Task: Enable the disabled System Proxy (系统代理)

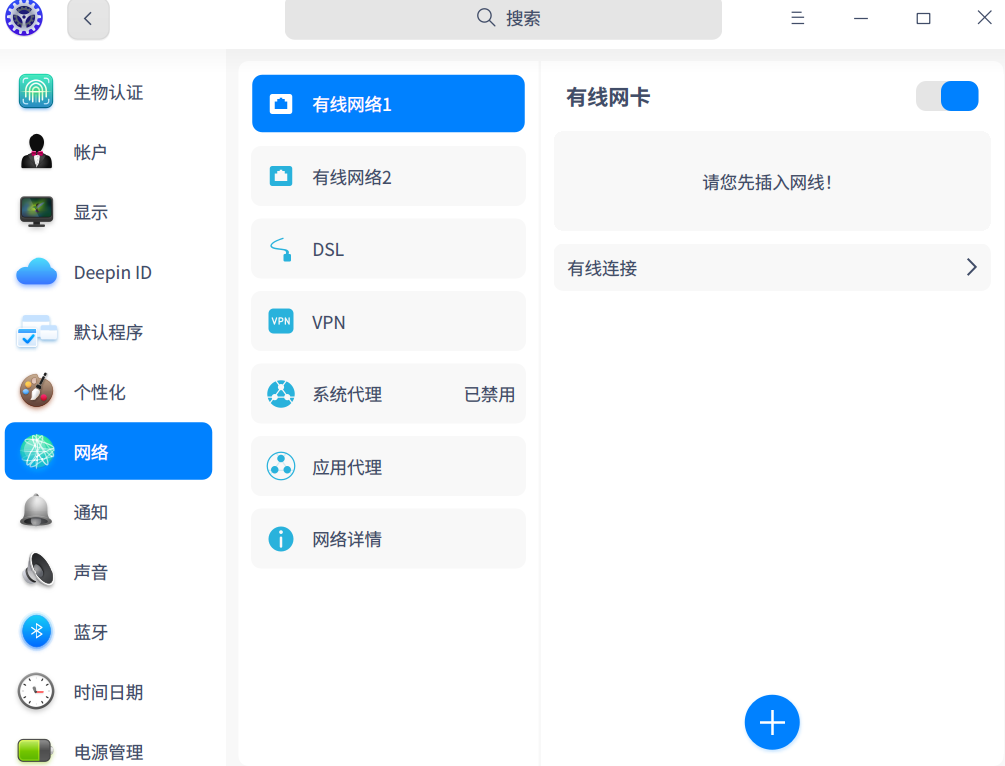Action: [x=388, y=394]
